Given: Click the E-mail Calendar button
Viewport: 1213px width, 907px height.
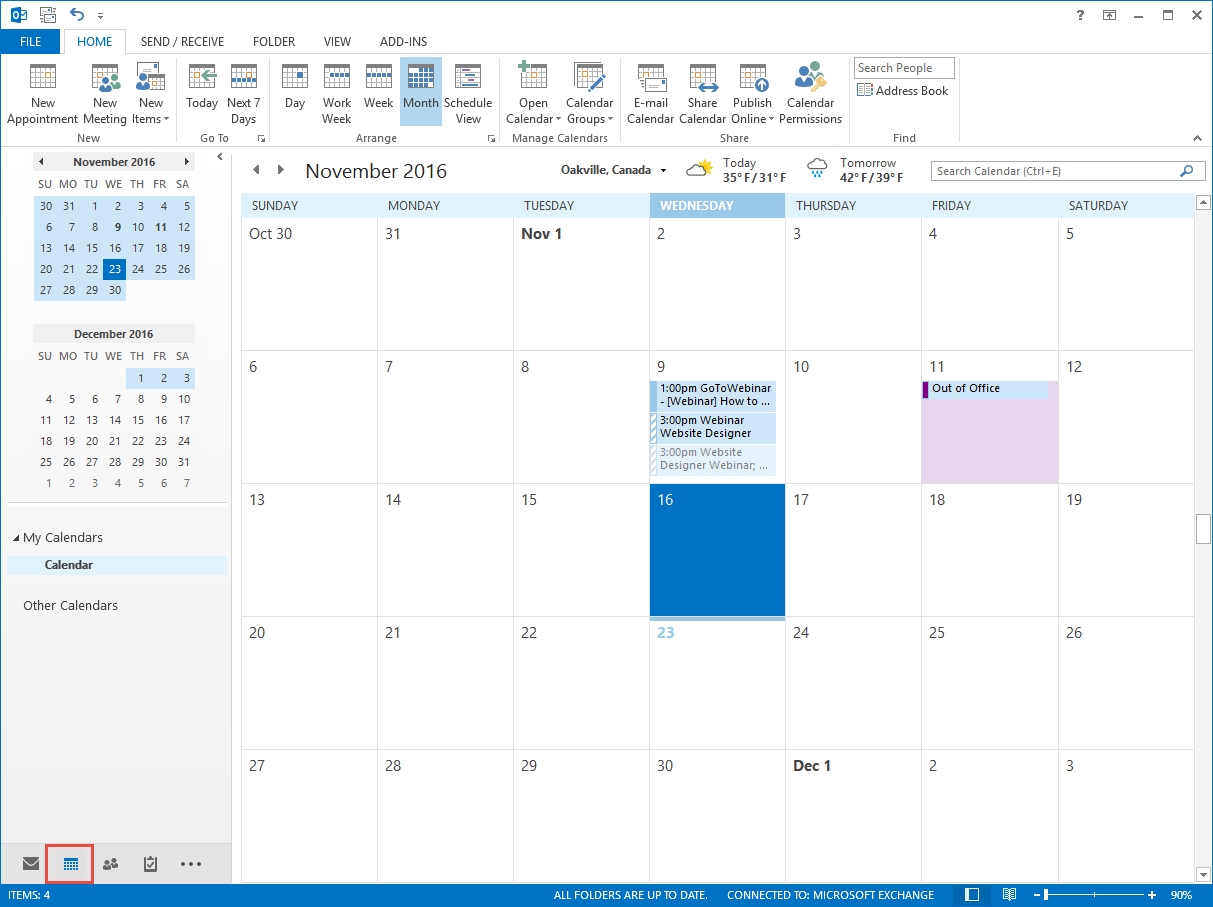Looking at the screenshot, I should point(651,93).
